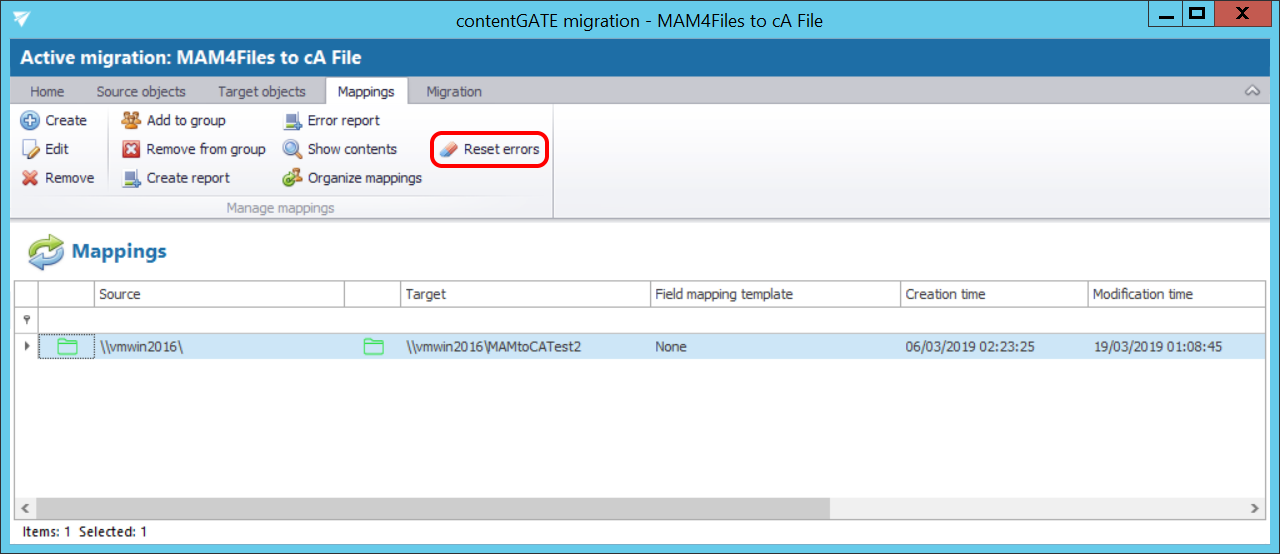Sort by Modification time column header
The image size is (1280, 554).
pos(1177,294)
